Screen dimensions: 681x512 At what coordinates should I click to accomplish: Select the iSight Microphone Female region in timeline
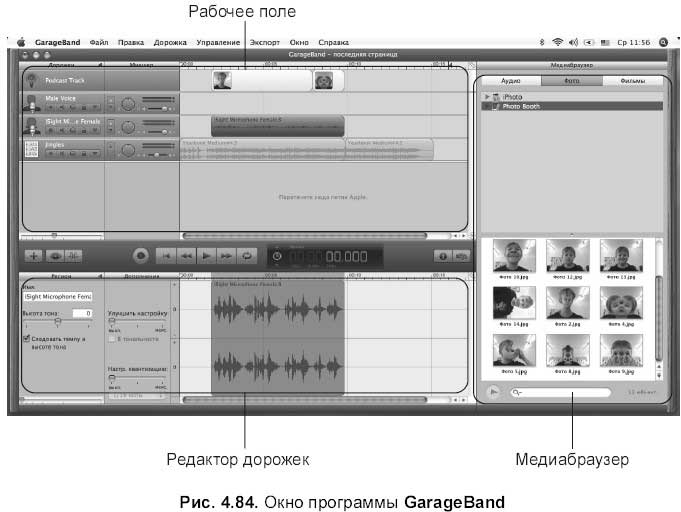278,126
